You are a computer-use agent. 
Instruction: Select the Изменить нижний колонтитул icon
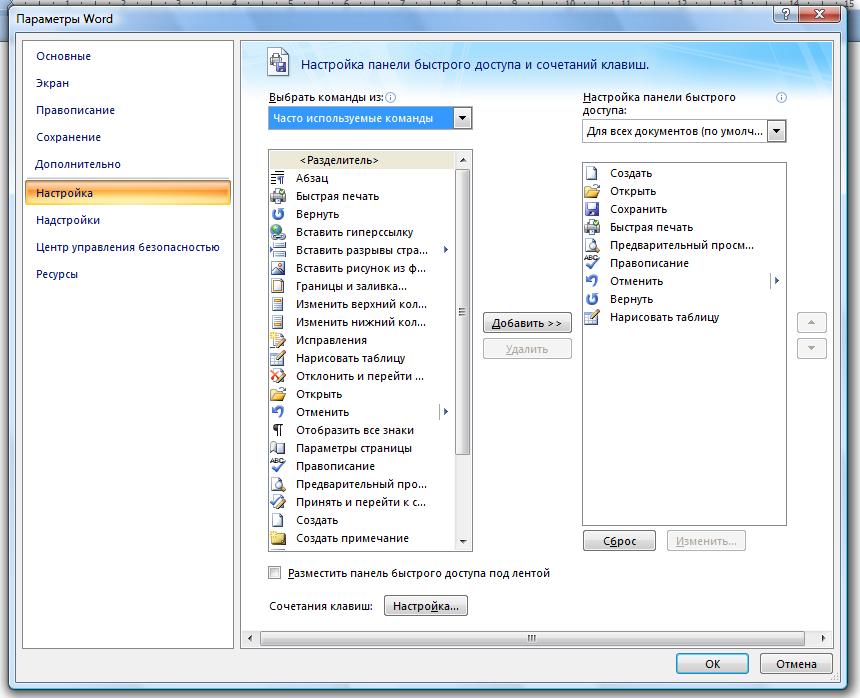tap(278, 322)
